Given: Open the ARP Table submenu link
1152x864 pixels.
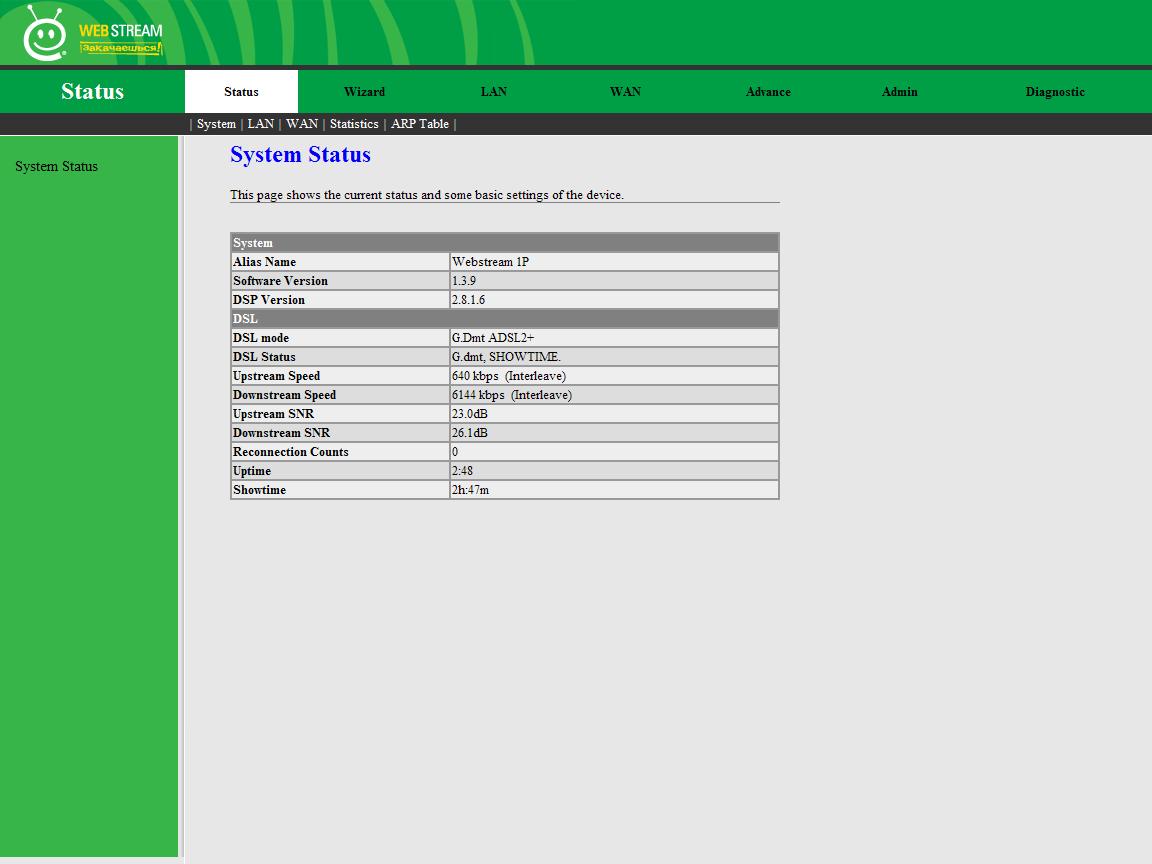Looking at the screenshot, I should 419,124.
